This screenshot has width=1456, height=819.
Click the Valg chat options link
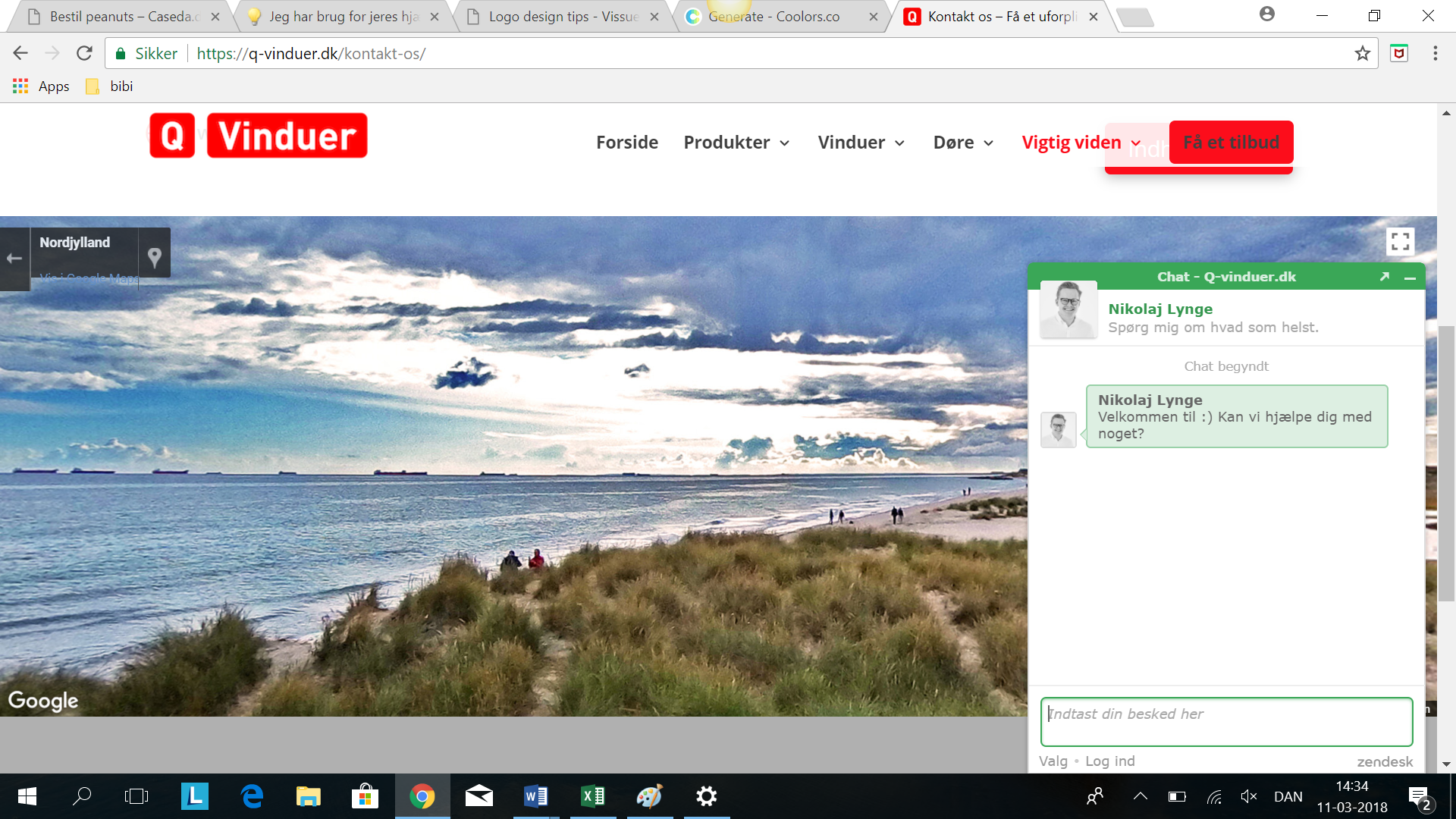click(1053, 761)
